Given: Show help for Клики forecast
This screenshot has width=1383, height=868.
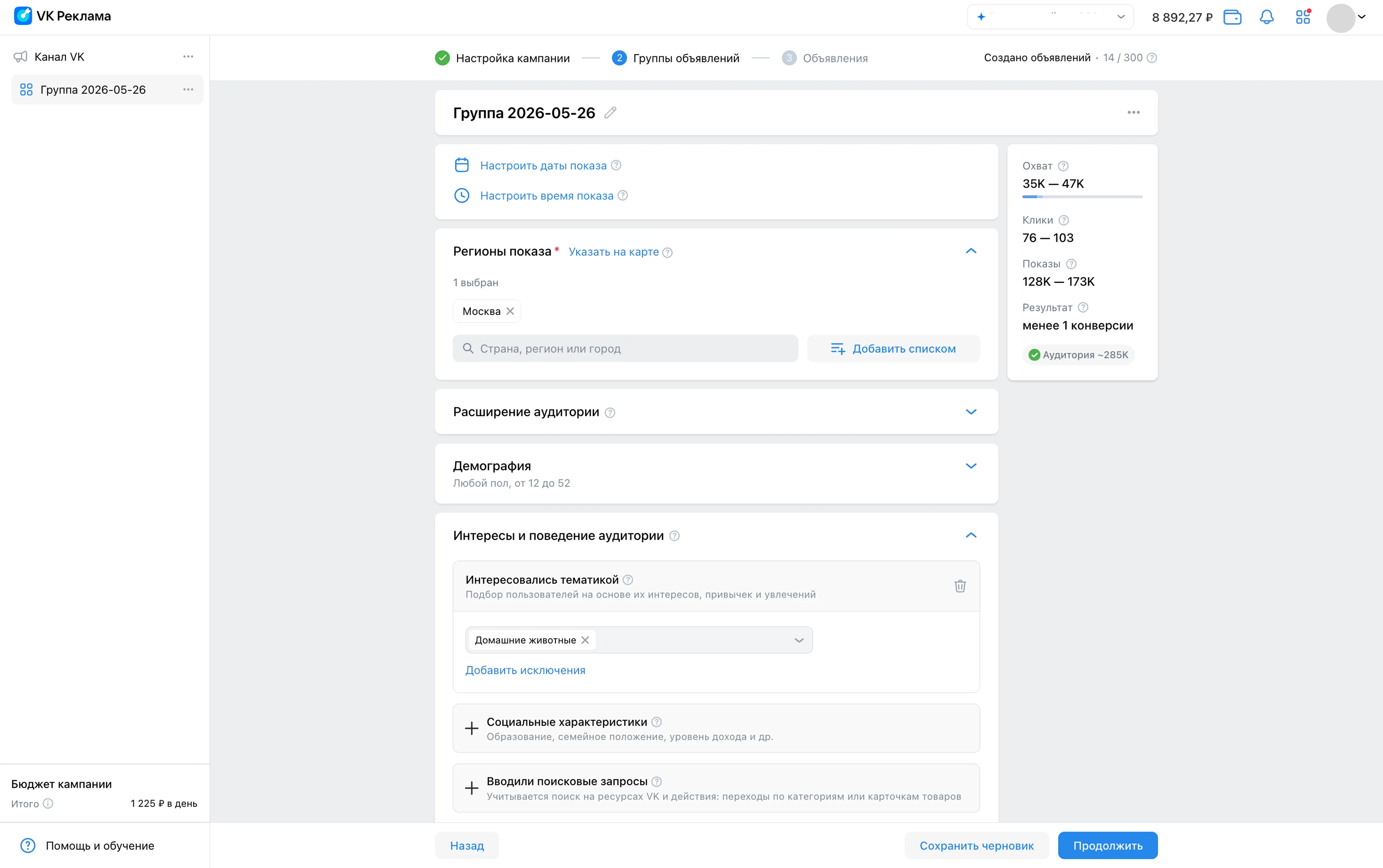Looking at the screenshot, I should [x=1064, y=220].
